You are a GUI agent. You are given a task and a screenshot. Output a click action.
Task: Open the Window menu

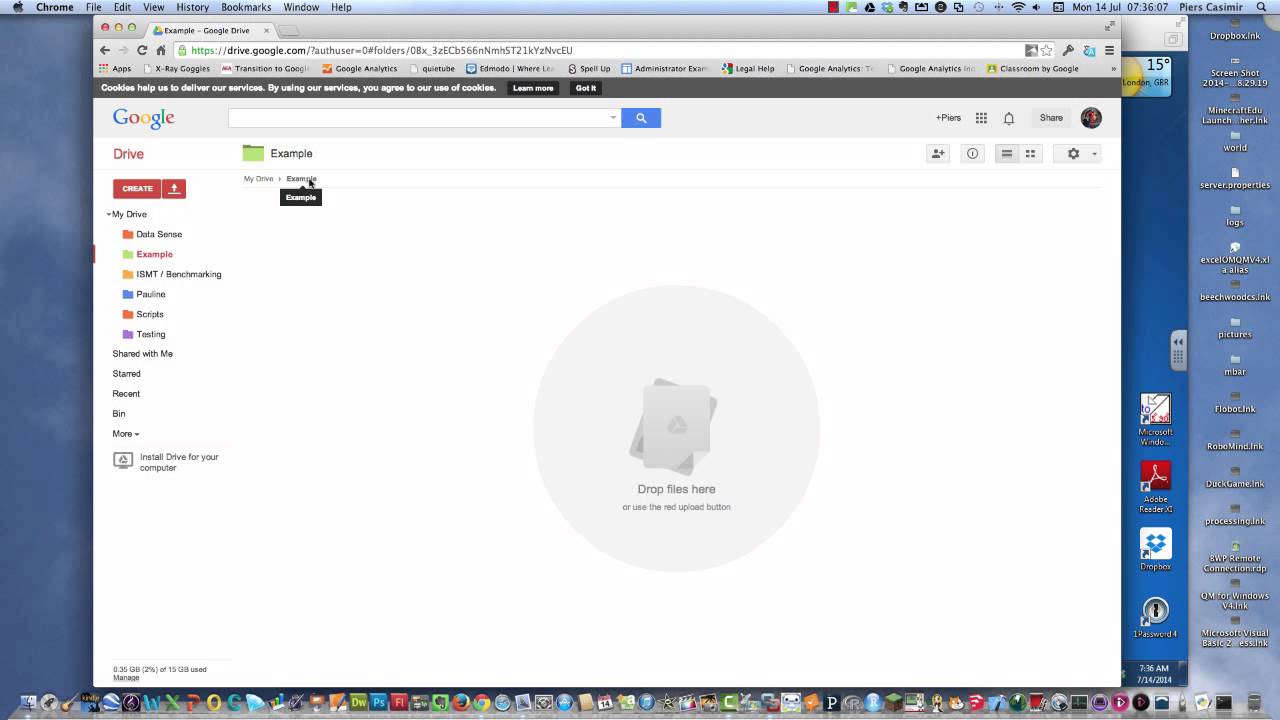pyautogui.click(x=301, y=7)
